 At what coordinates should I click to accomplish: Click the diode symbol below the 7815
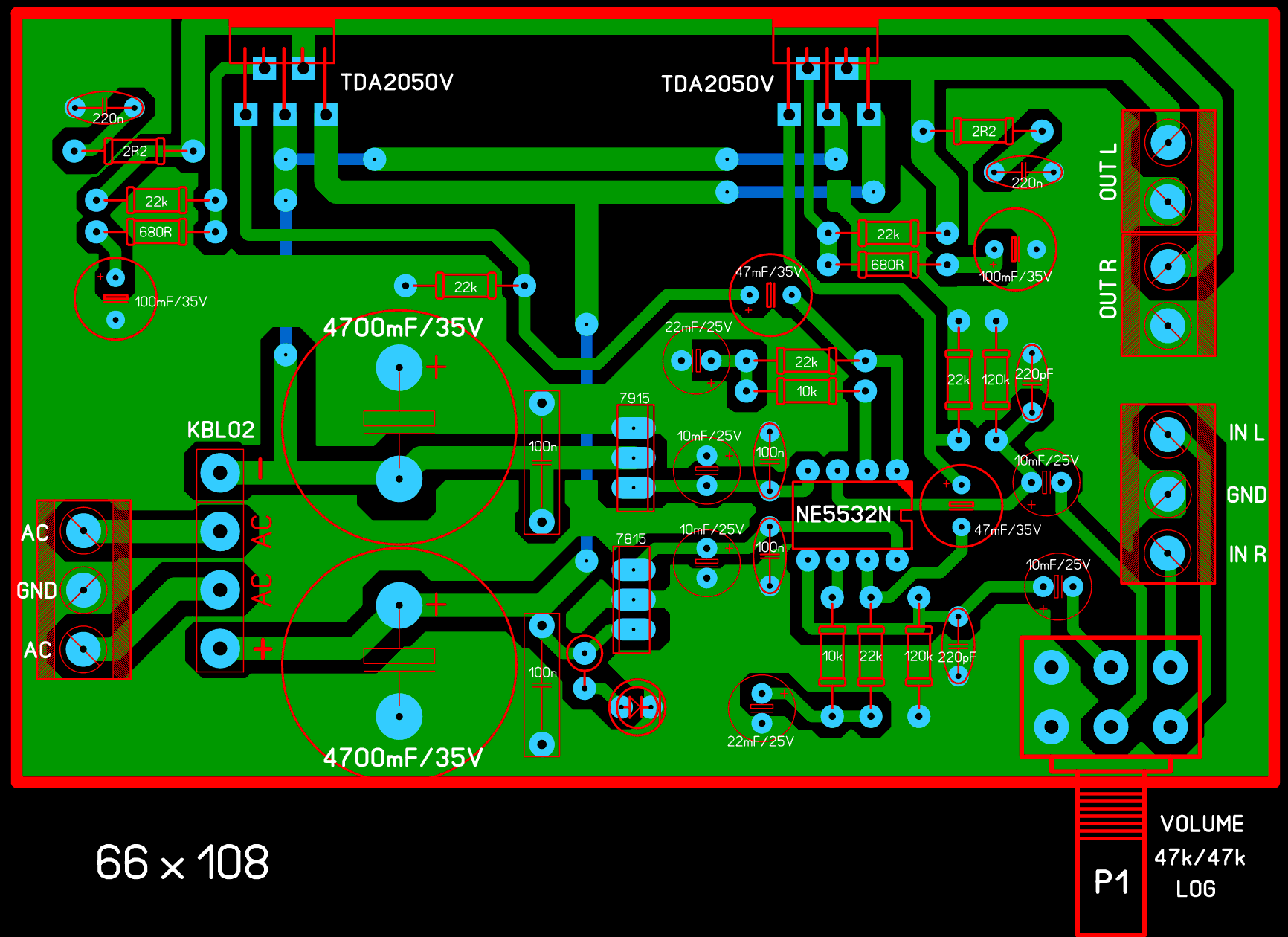637,707
